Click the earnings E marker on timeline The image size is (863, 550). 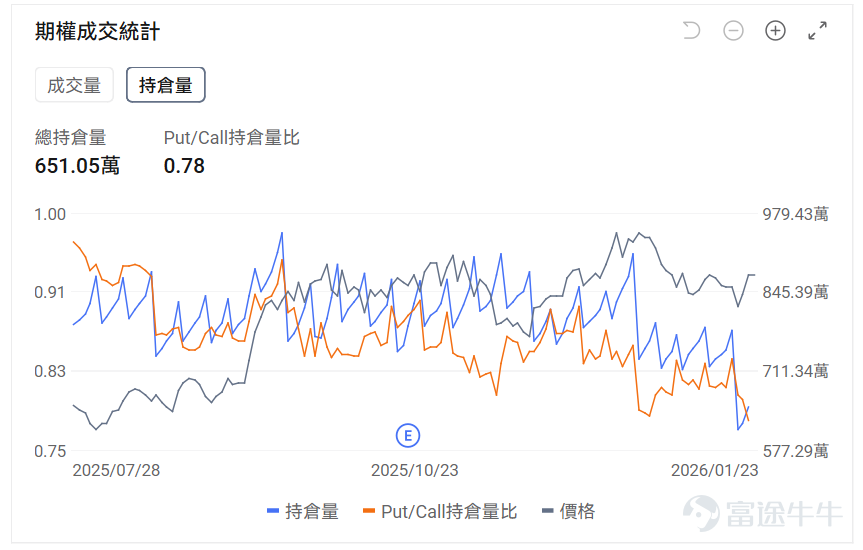tap(408, 435)
